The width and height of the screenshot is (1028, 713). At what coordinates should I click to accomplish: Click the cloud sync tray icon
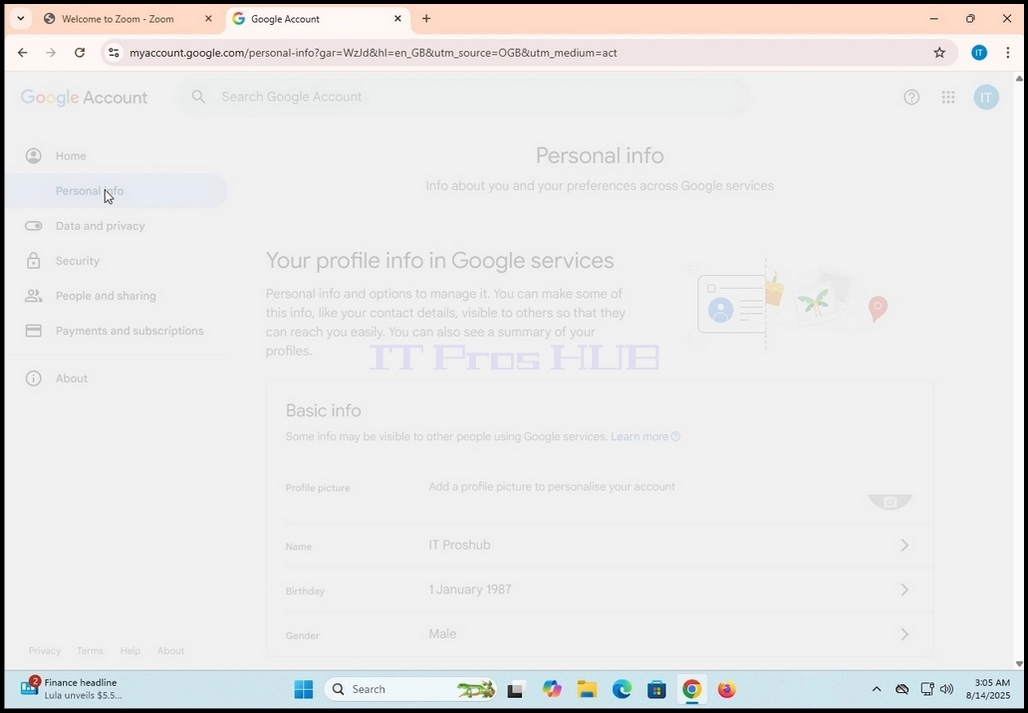pos(902,689)
